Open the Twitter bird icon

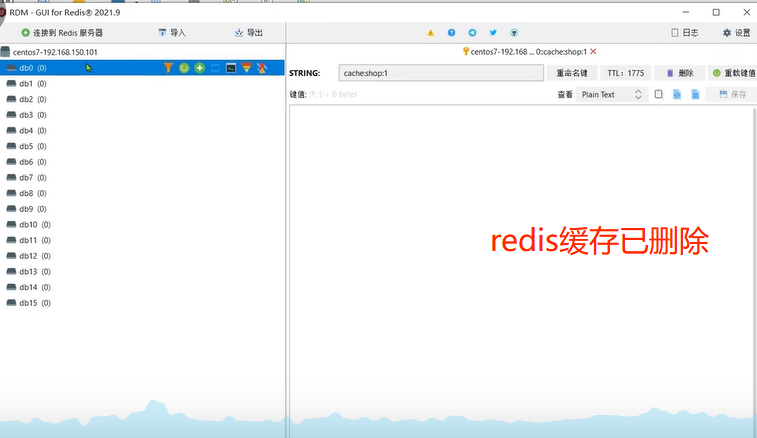point(493,33)
